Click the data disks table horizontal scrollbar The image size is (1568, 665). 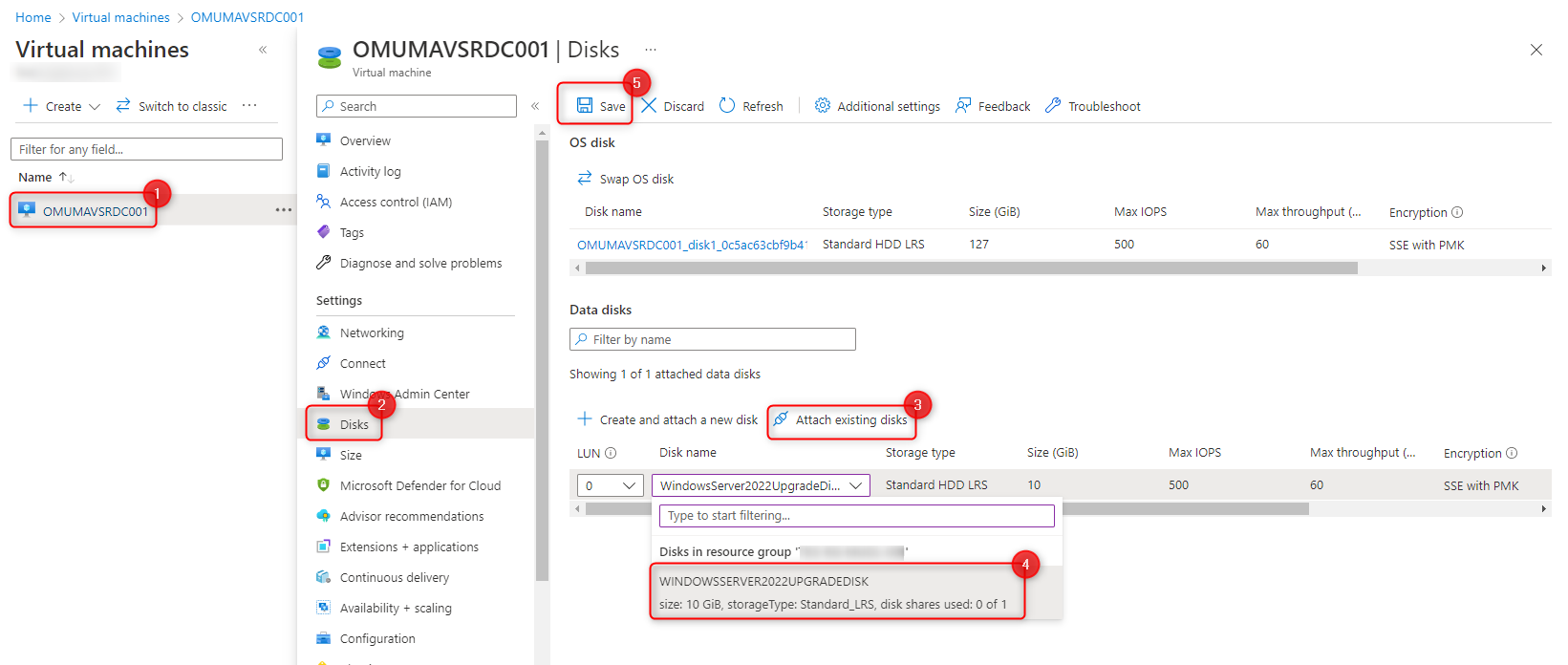click(946, 509)
